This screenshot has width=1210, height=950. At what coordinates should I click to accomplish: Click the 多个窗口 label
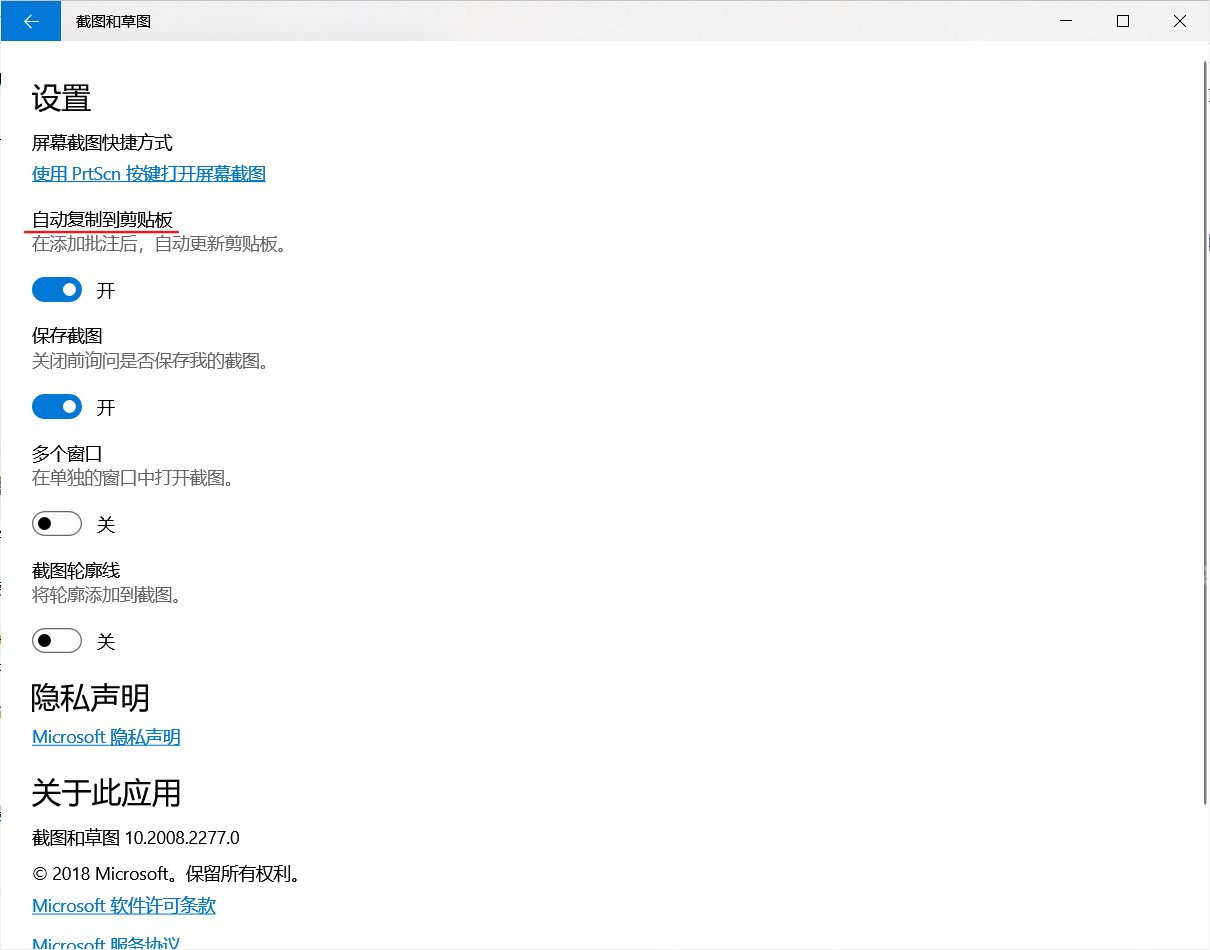pyautogui.click(x=67, y=453)
